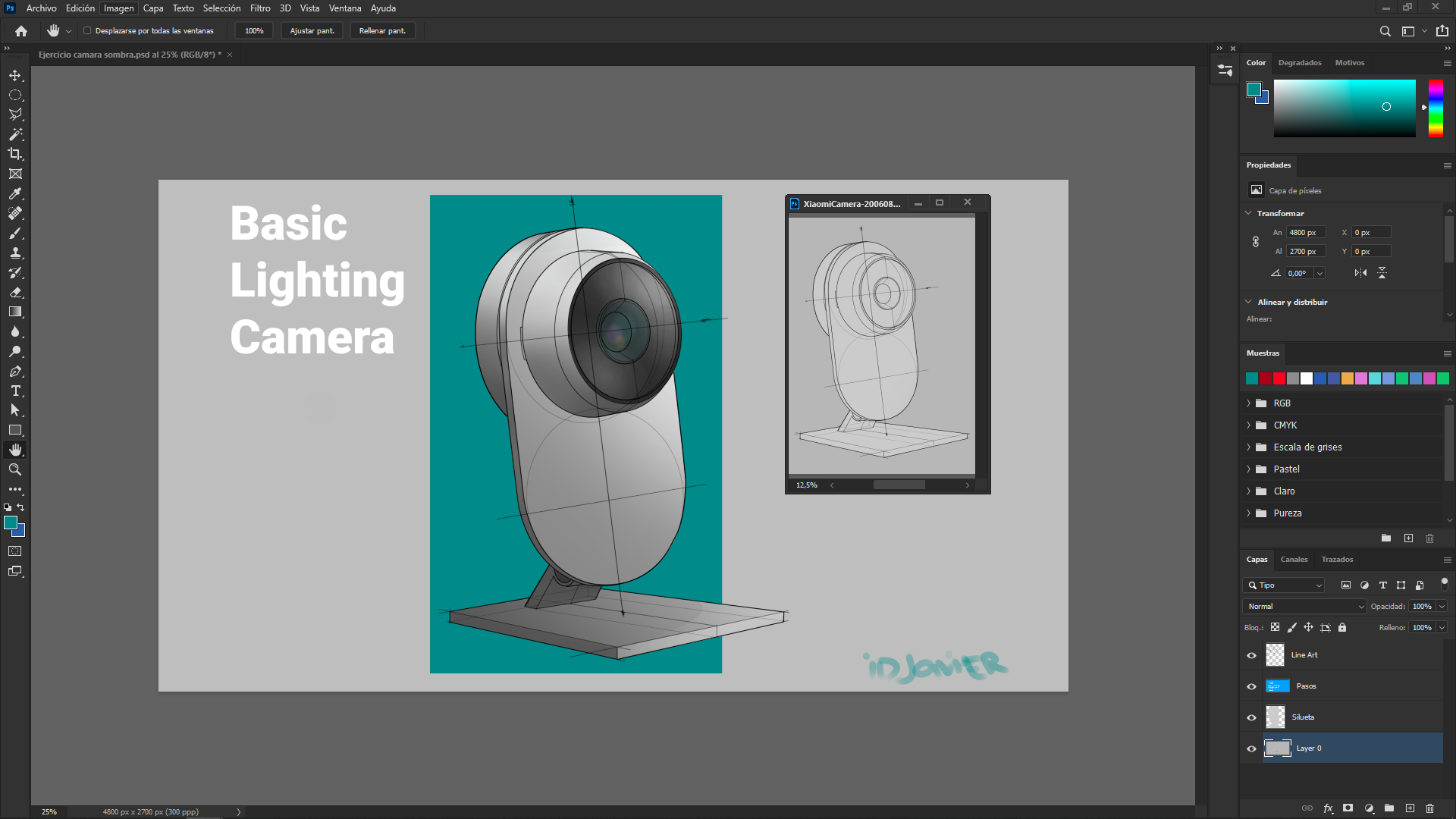Select the Brush tool

tap(15, 233)
